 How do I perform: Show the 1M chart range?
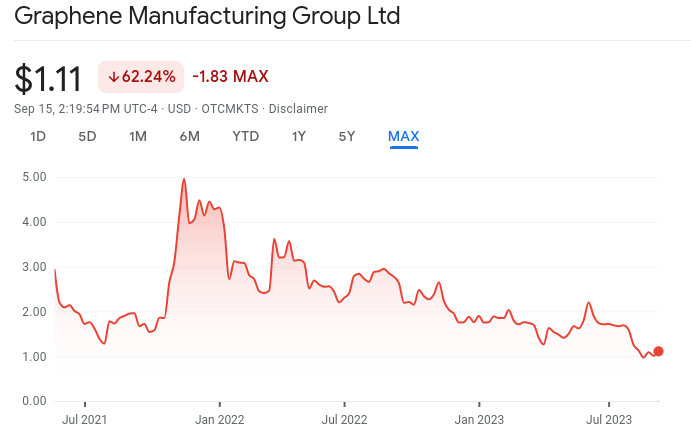point(138,136)
